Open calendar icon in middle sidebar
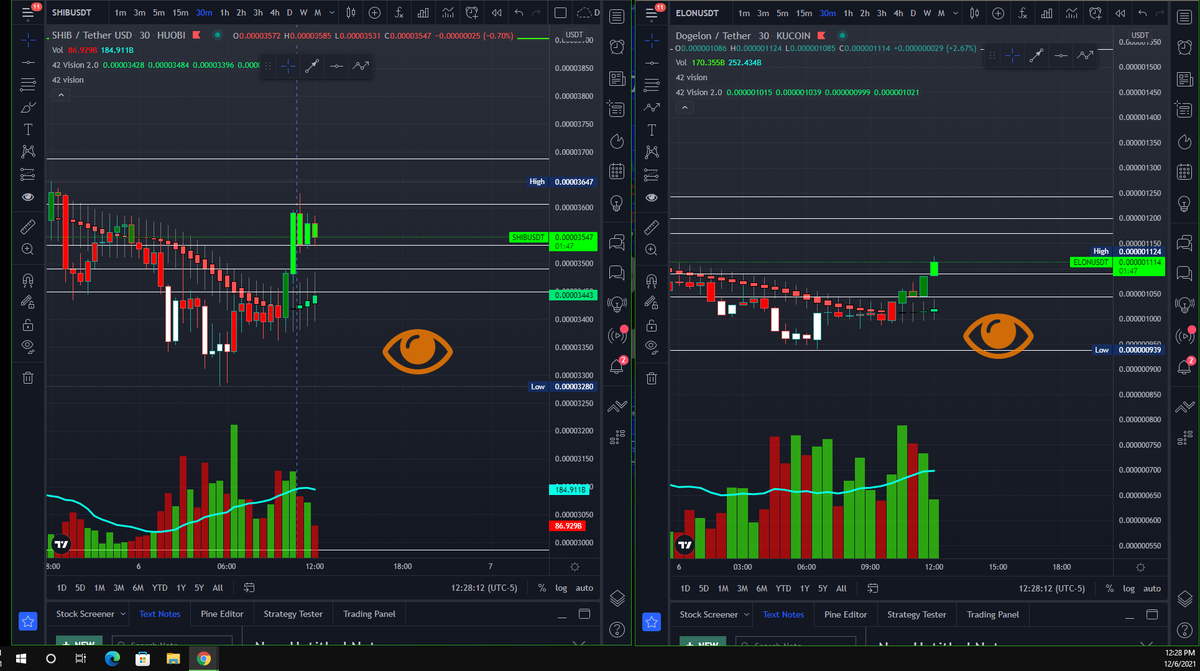Image resolution: width=1200 pixels, height=671 pixels. point(617,172)
